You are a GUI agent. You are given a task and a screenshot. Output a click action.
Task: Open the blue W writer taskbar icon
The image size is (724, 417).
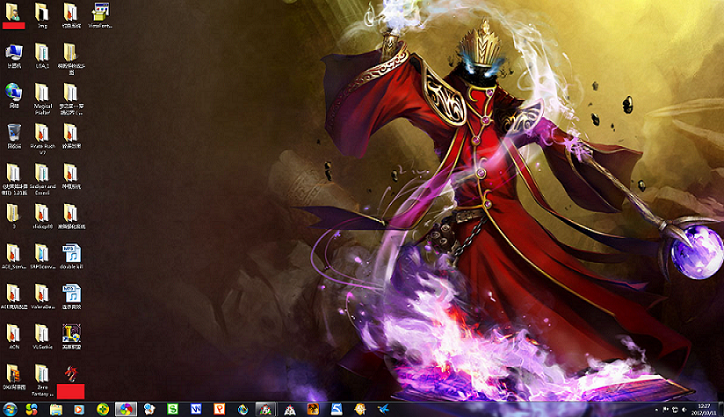pos(196,409)
